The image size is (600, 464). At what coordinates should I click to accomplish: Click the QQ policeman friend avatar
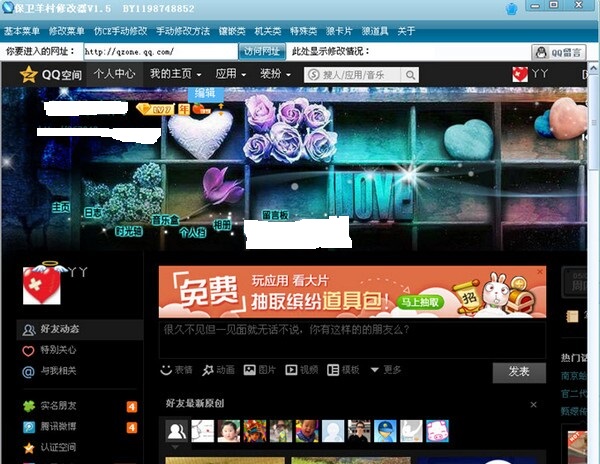385,431
